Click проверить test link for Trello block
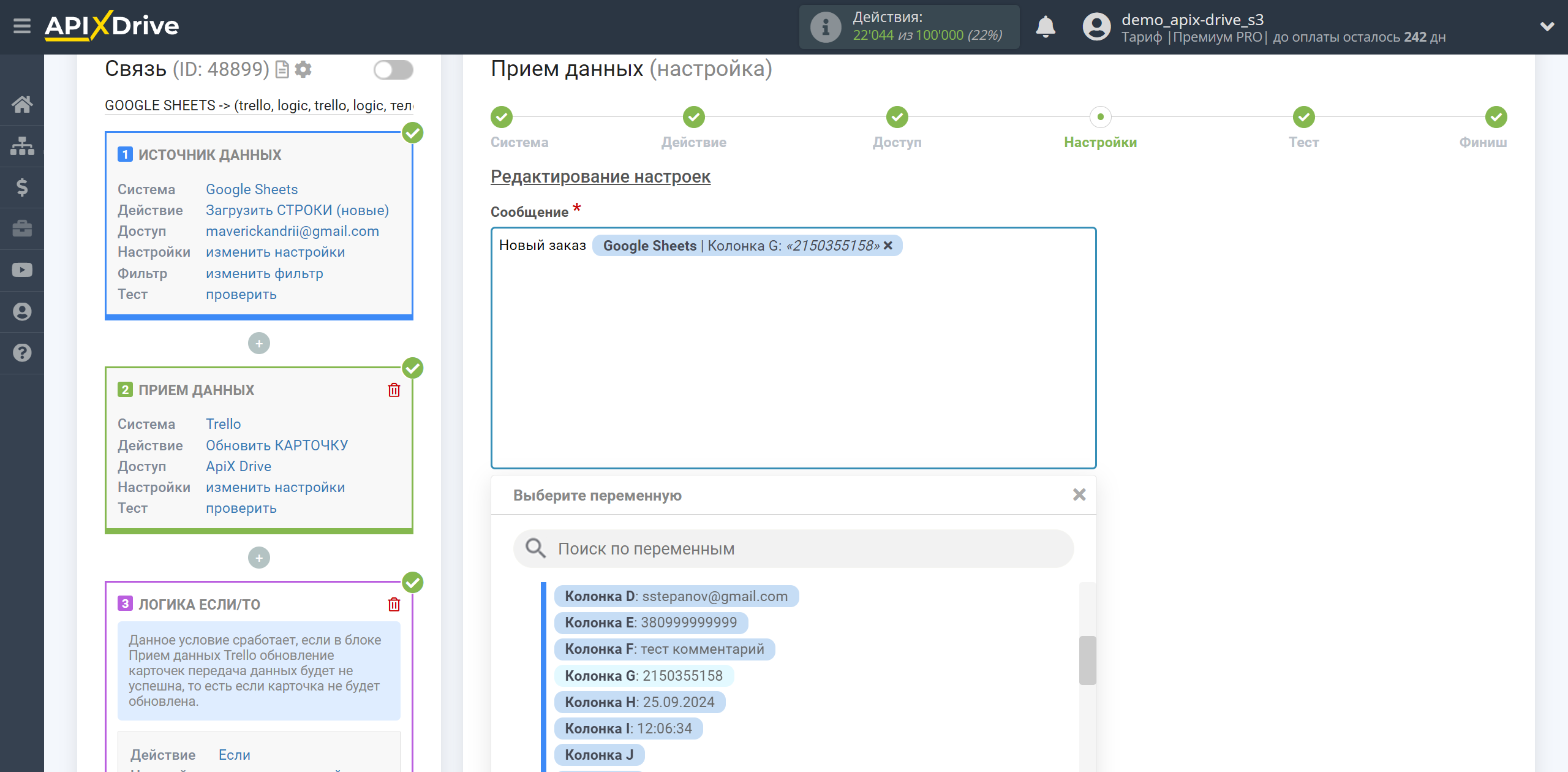1568x772 pixels. pyautogui.click(x=240, y=508)
